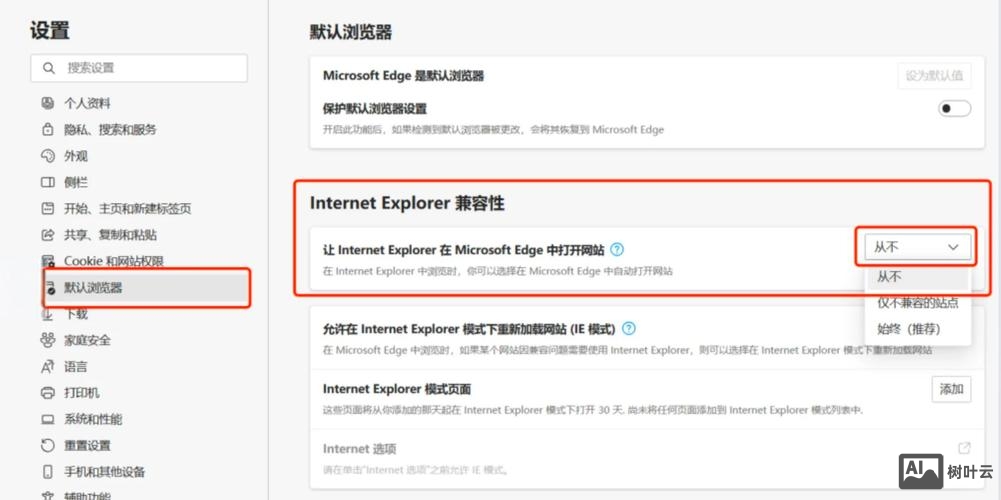
Task: Click the Profile (个人资料) sidebar icon
Action: [x=48, y=103]
